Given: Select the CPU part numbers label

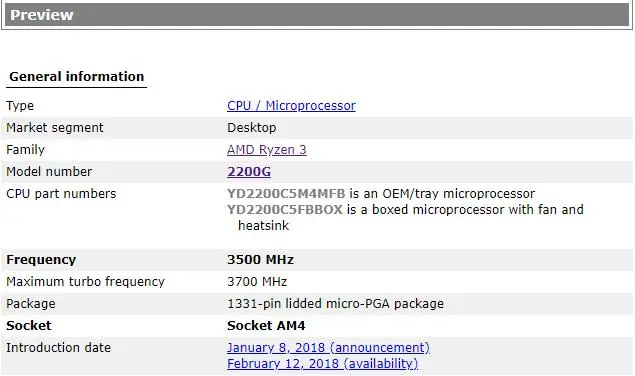Looking at the screenshot, I should coord(61,194).
